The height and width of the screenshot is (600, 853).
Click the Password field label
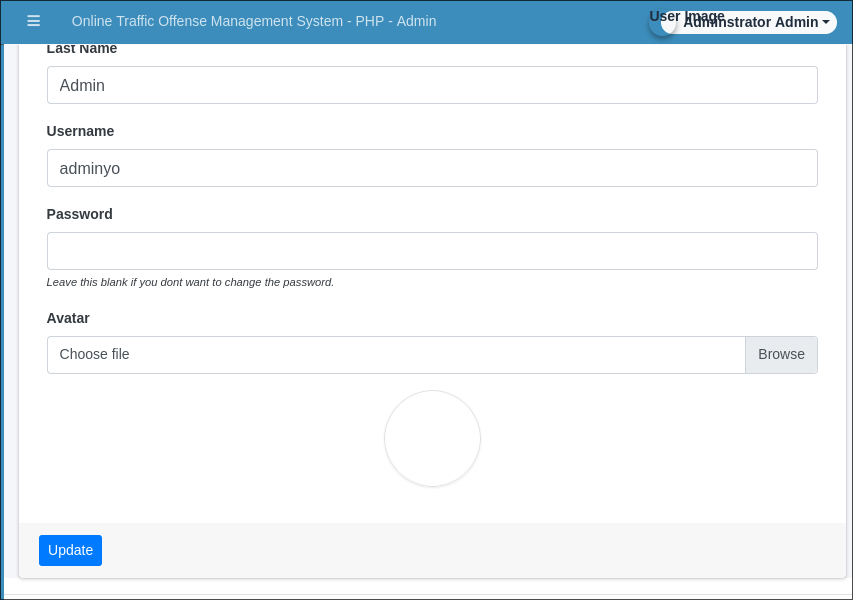click(79, 214)
